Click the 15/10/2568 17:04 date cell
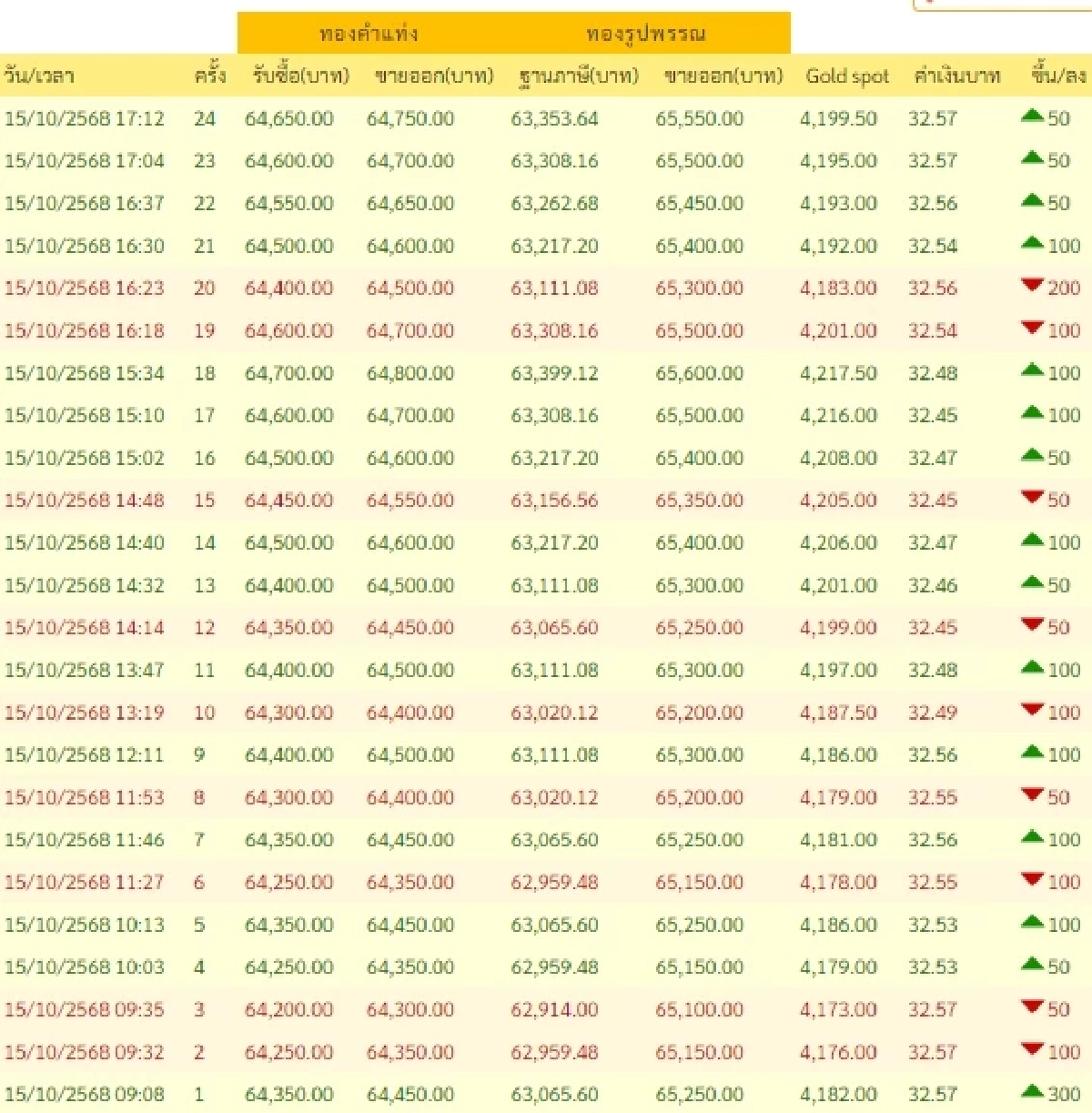The image size is (1092, 1113). tap(85, 161)
